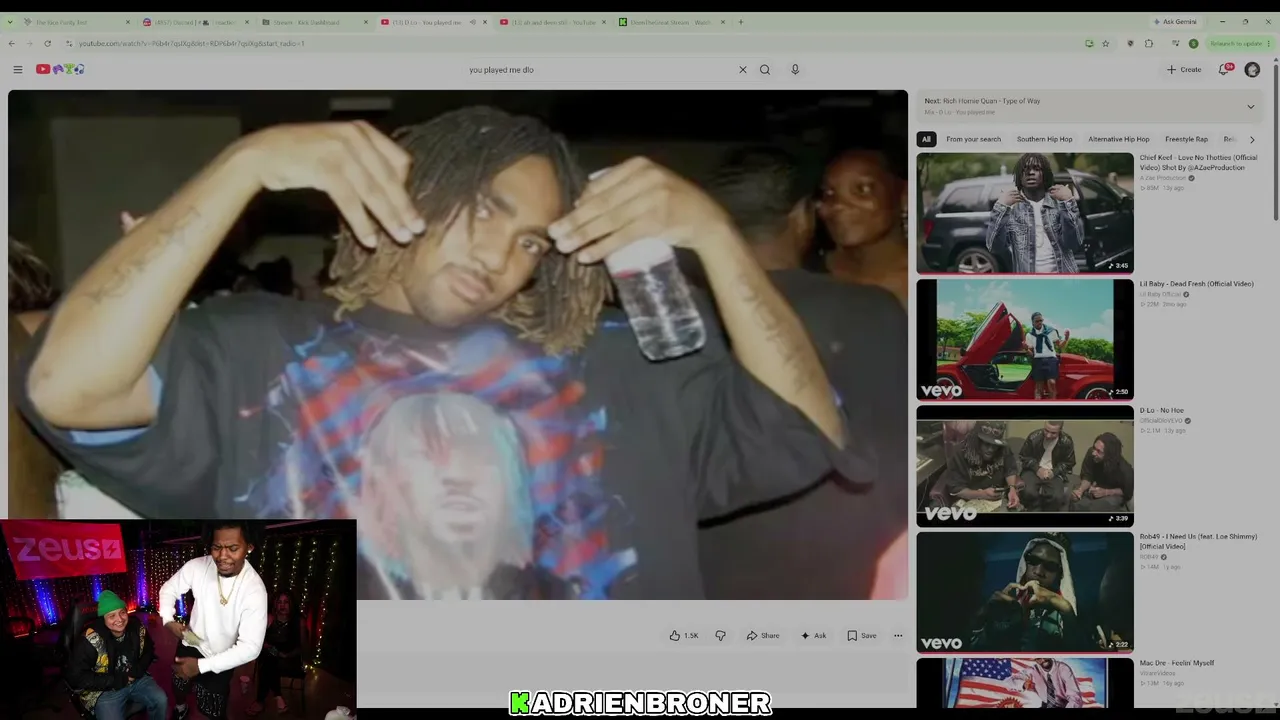Bookmark this page with the star icon

coord(1106,43)
